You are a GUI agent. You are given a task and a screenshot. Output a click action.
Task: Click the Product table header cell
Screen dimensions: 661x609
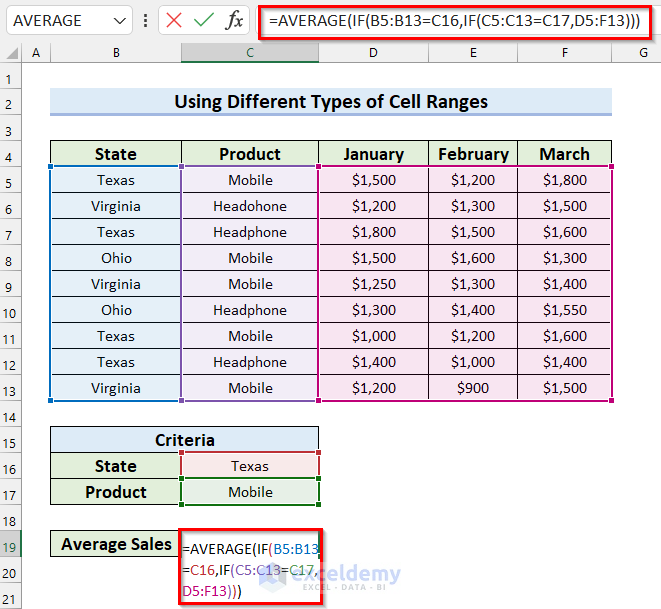[250, 154]
